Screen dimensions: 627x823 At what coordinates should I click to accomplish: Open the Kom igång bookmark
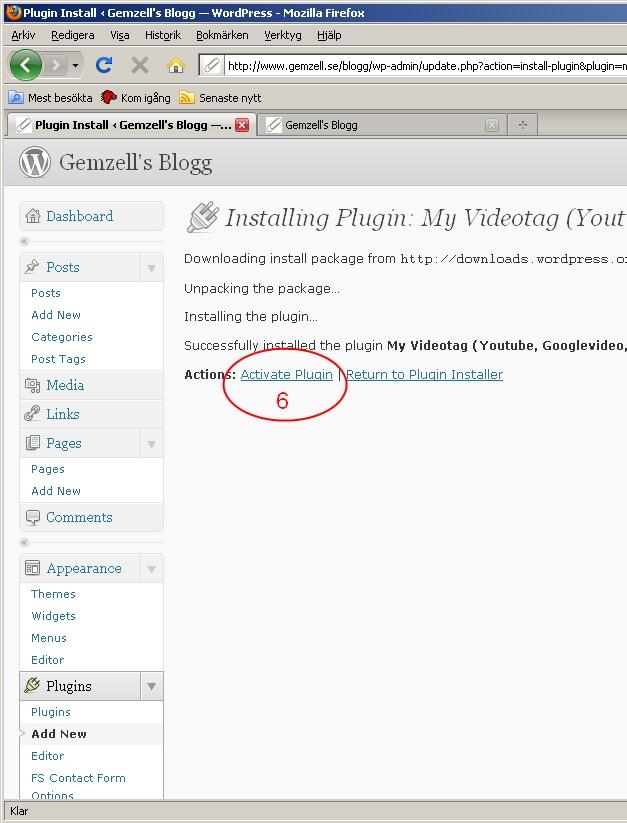[136, 98]
